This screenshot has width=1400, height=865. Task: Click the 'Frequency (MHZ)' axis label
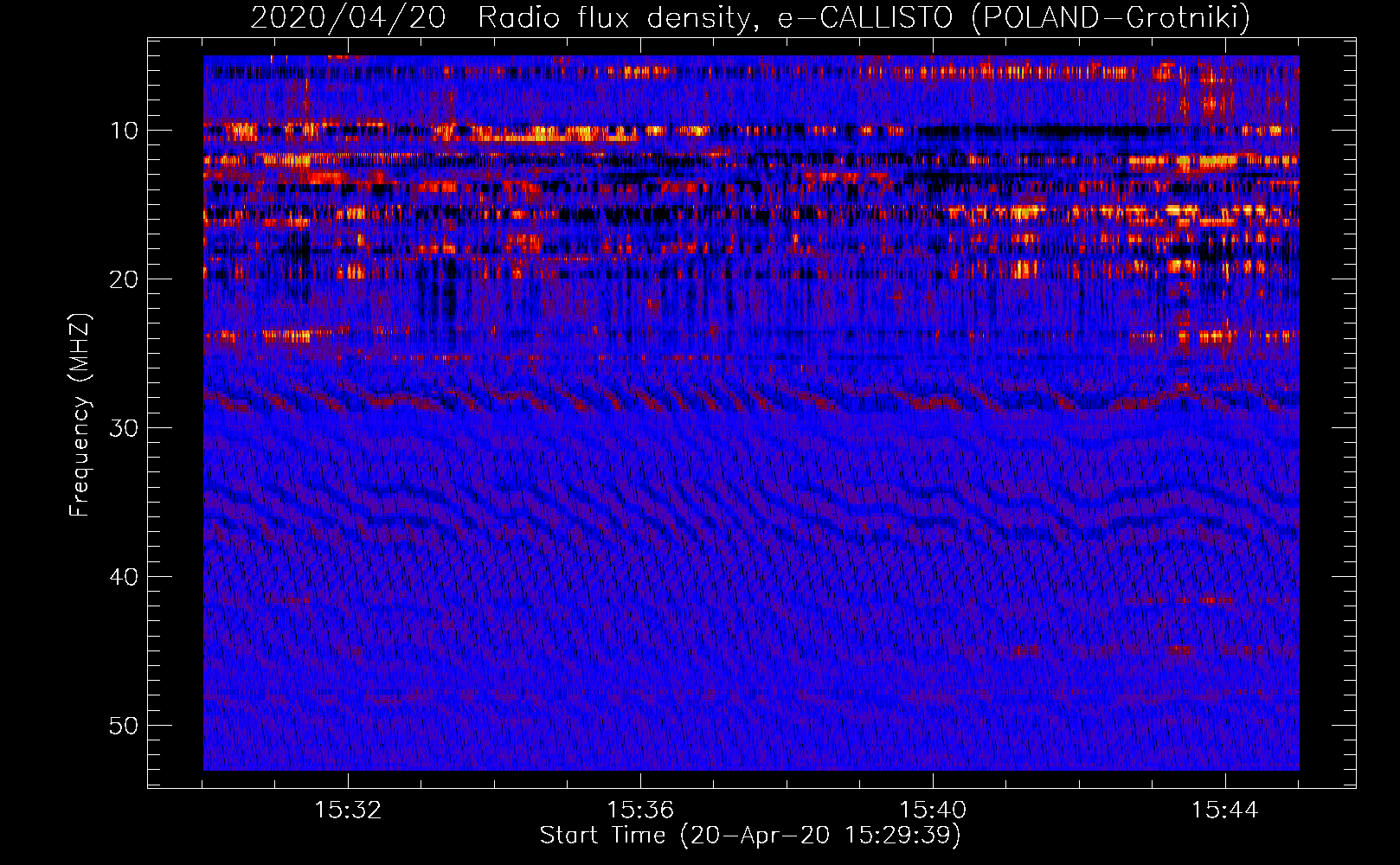pos(80,415)
